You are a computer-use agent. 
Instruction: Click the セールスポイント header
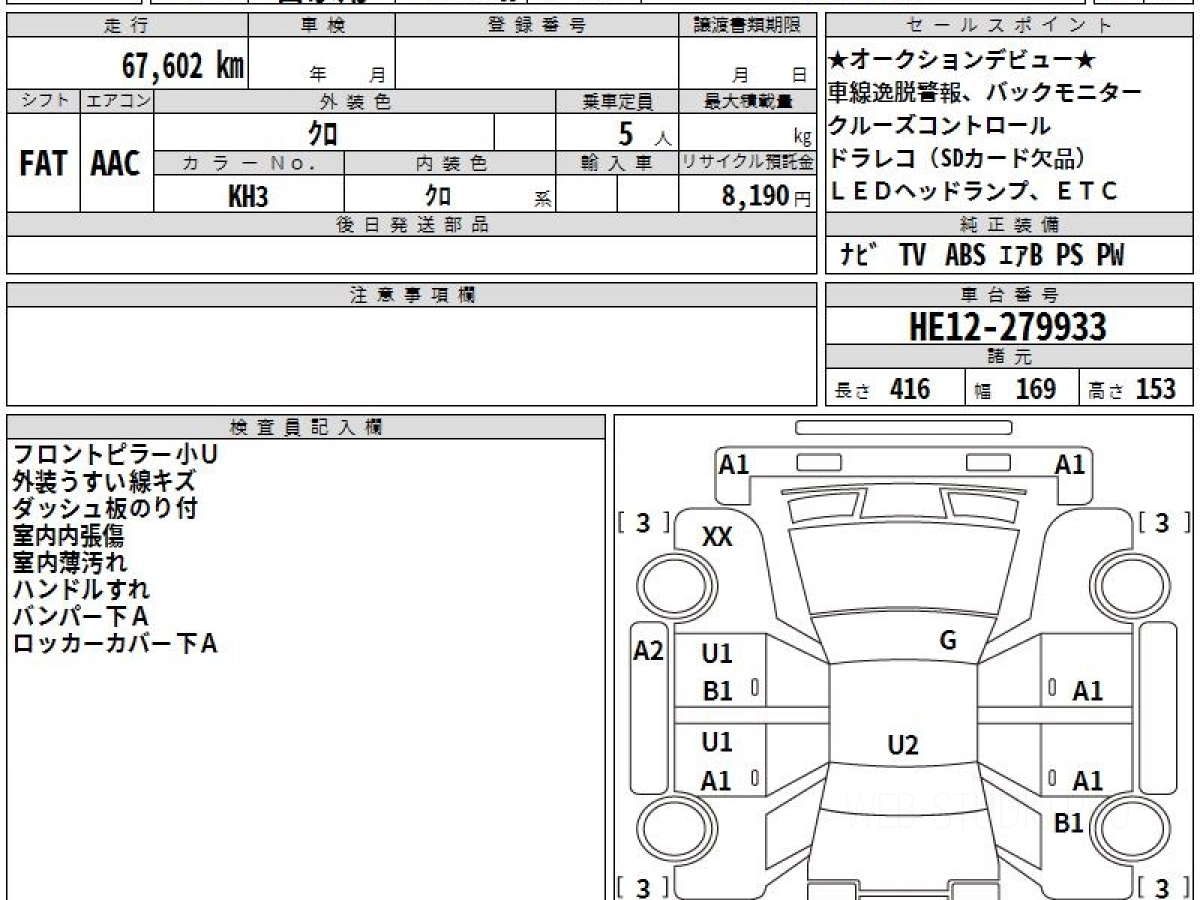(1010, 26)
